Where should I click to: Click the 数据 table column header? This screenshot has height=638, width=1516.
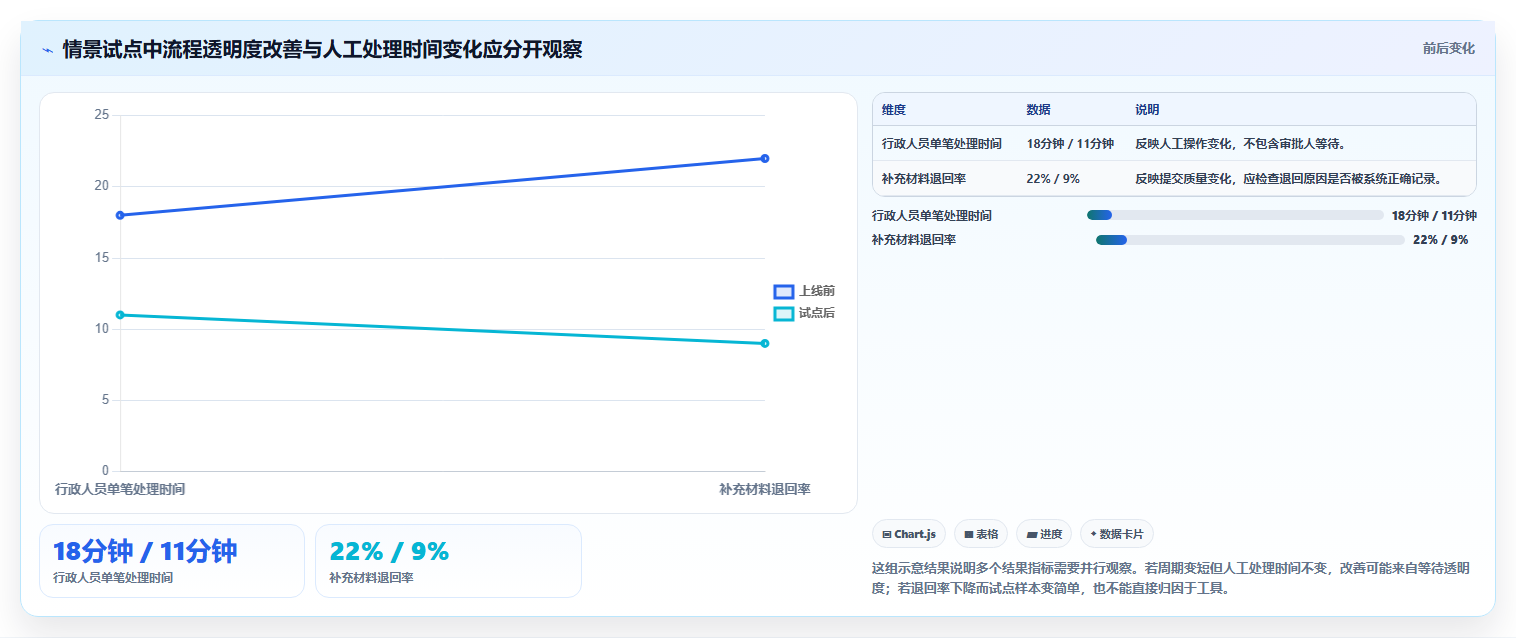click(1038, 110)
